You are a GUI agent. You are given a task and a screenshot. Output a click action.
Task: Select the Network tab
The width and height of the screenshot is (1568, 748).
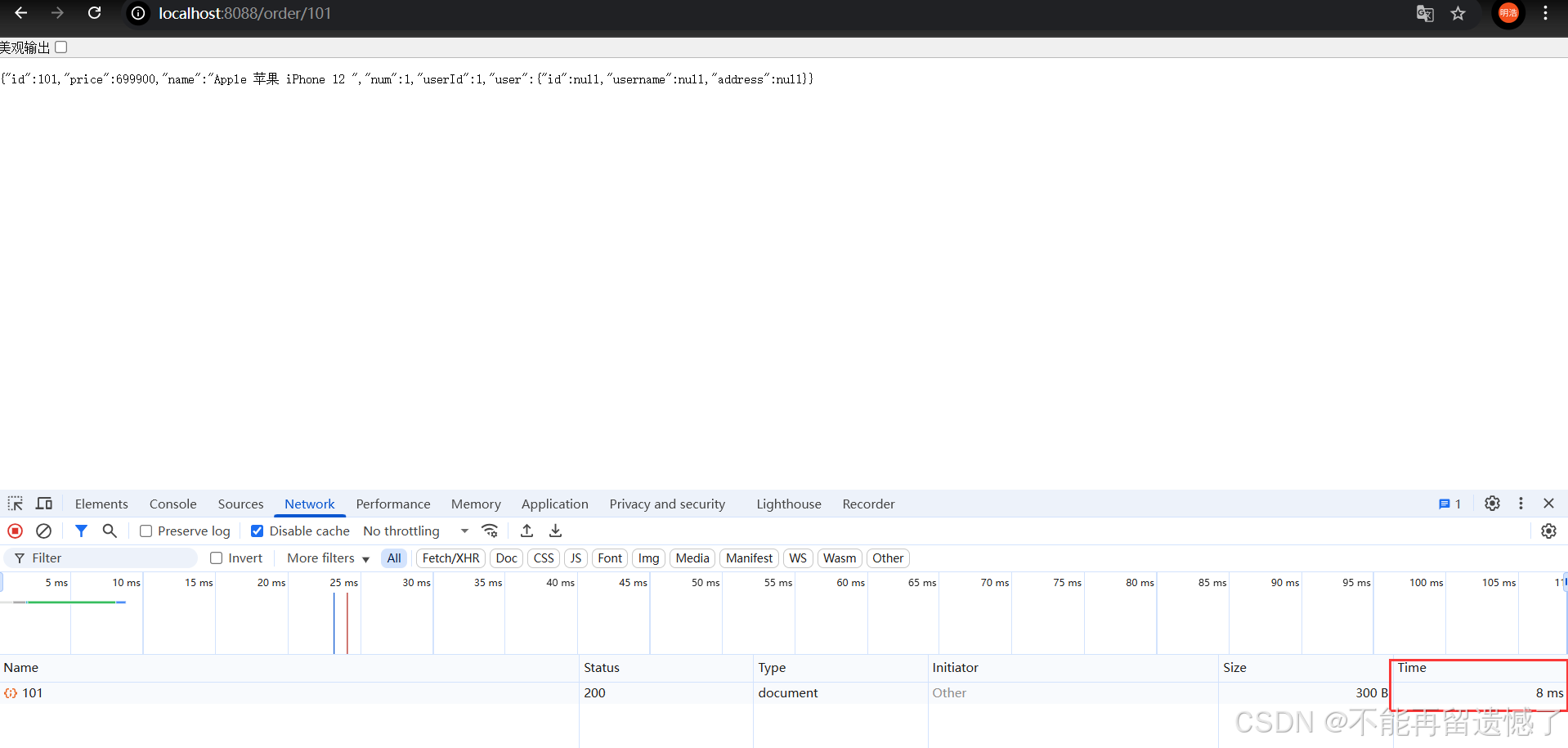point(310,504)
